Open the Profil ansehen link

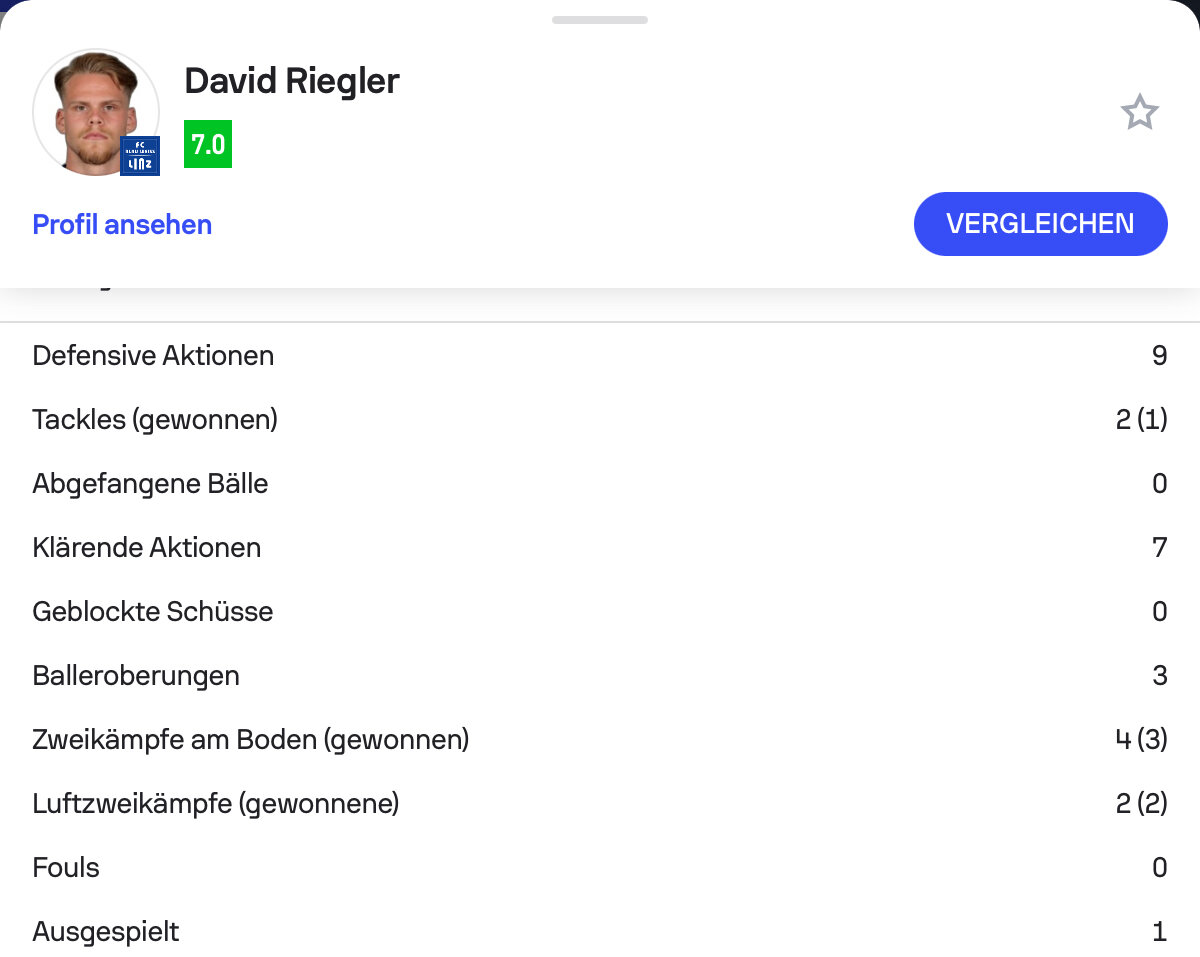pyautogui.click(x=122, y=224)
